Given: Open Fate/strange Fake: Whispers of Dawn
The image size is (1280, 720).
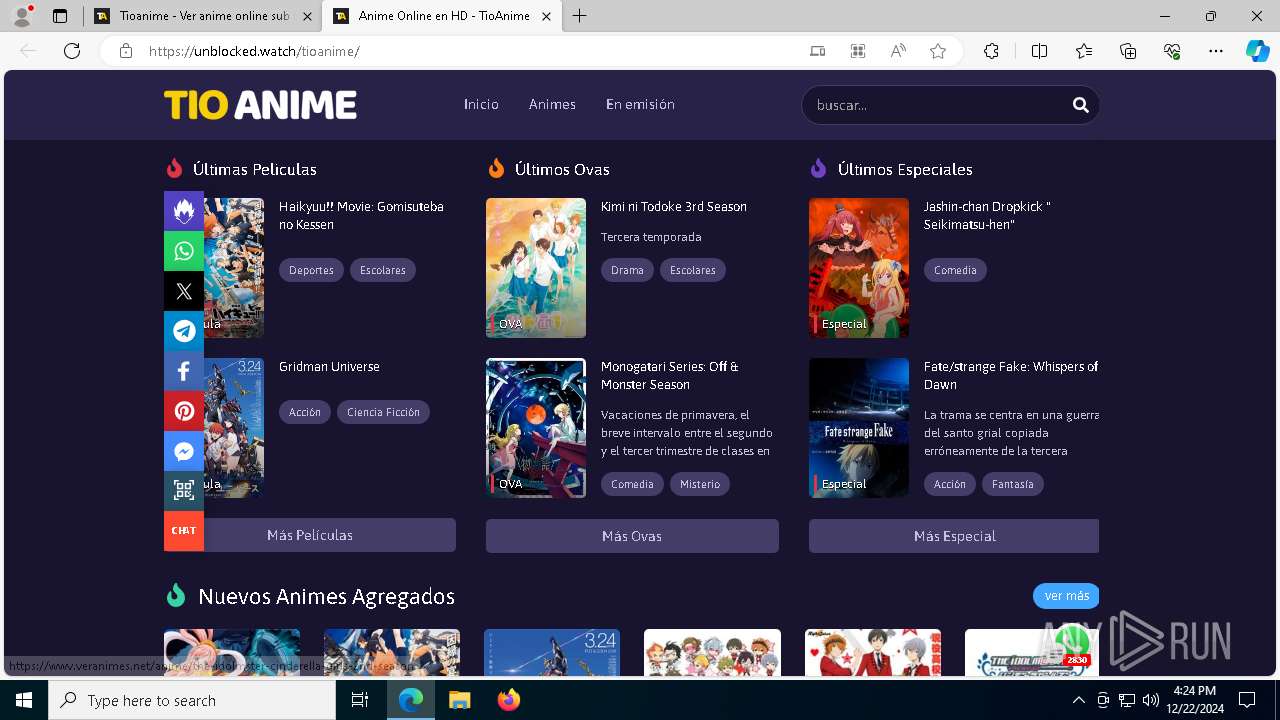Looking at the screenshot, I should click(x=1011, y=375).
